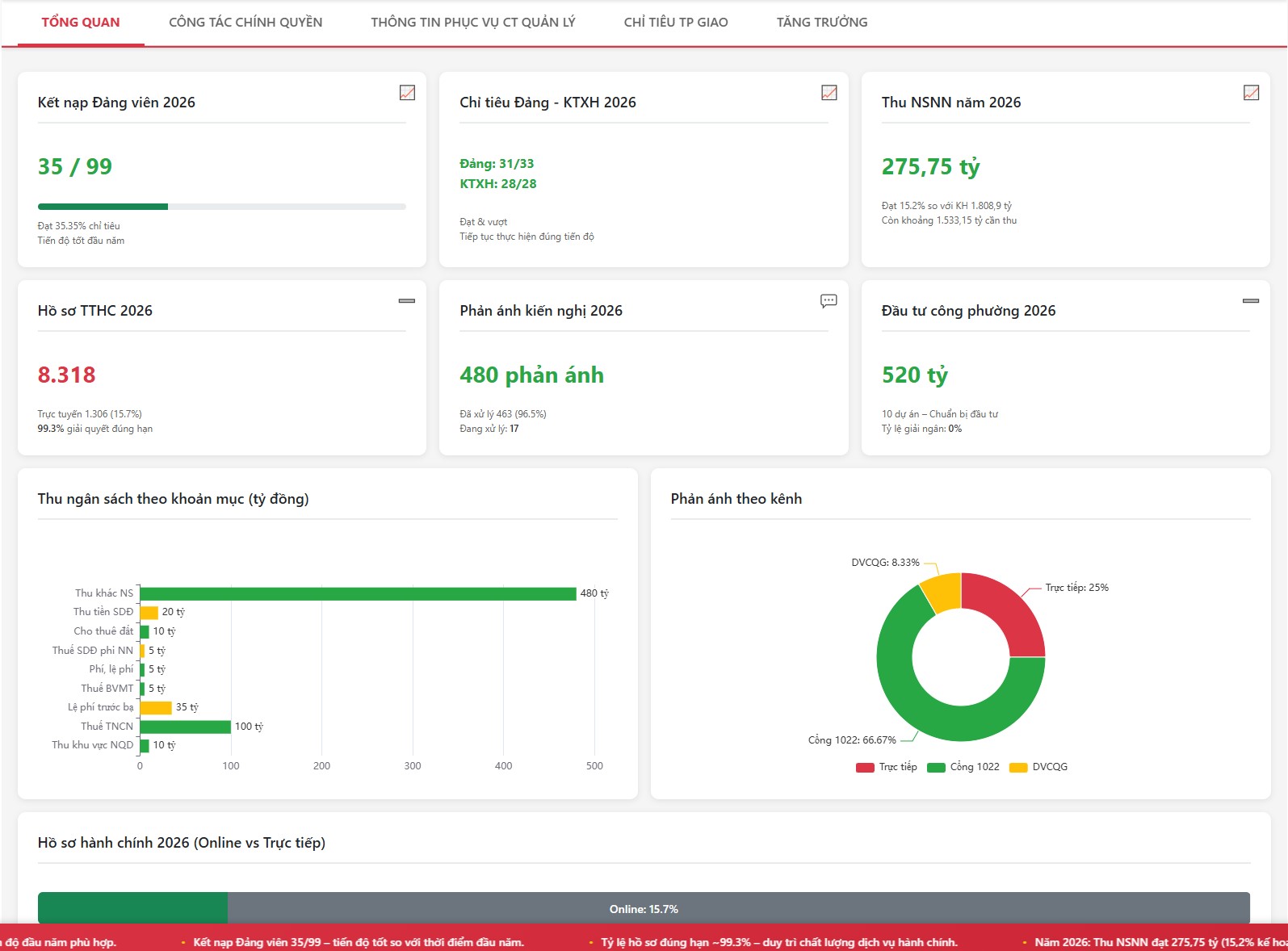Click the Chỉ tiêu Đảng - KTXH 2026 title

pyautogui.click(x=548, y=103)
